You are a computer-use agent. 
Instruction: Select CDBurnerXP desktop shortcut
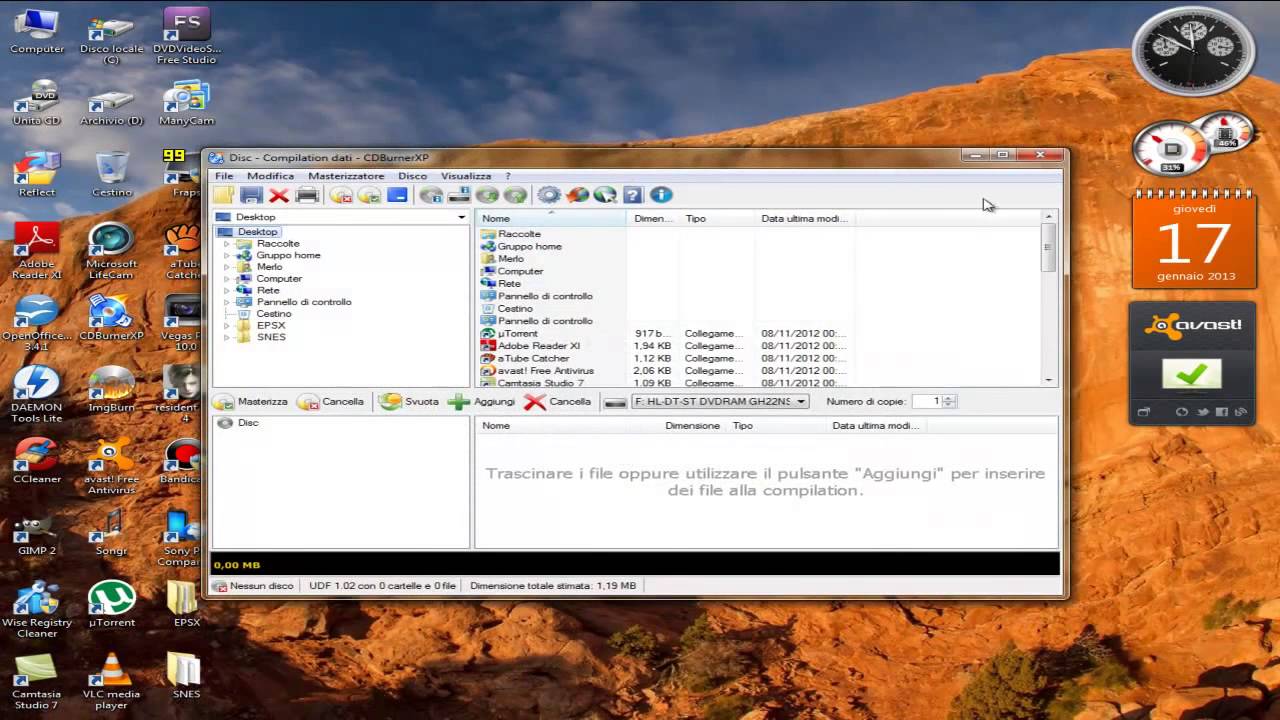pos(111,318)
